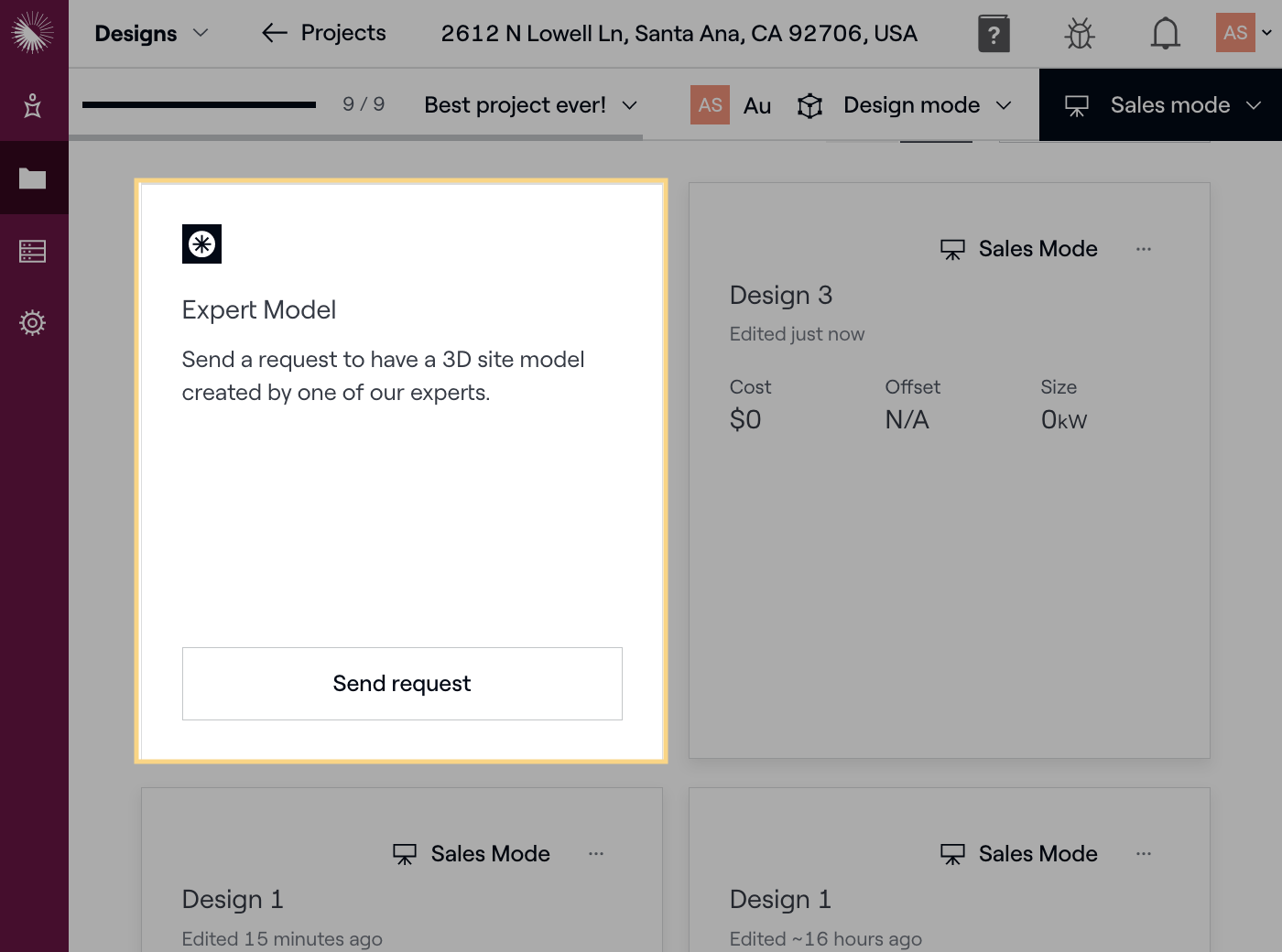This screenshot has height=952, width=1282.
Task: Click the Aurora logo in the sidebar
Action: (x=34, y=33)
